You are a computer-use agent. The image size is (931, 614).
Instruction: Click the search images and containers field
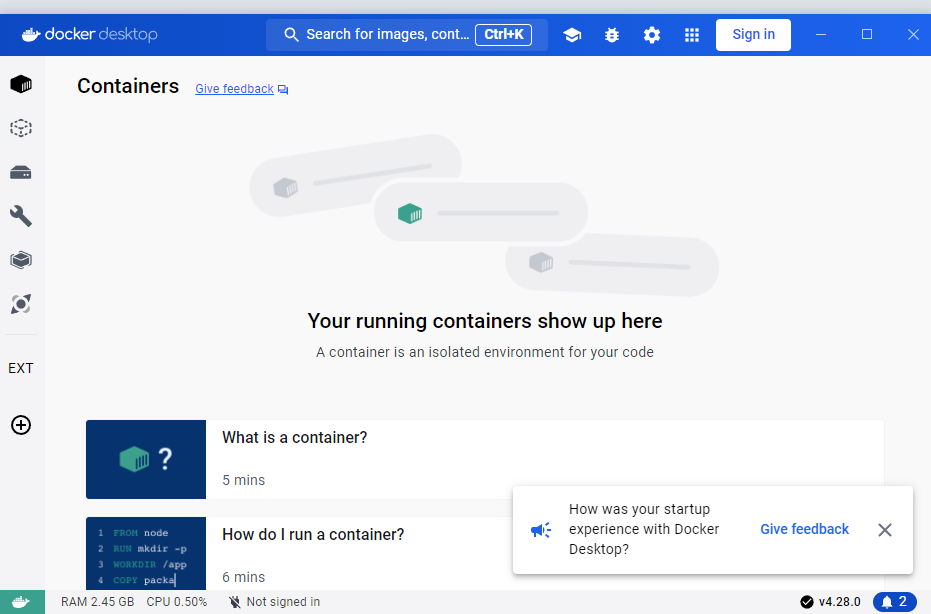[407, 34]
